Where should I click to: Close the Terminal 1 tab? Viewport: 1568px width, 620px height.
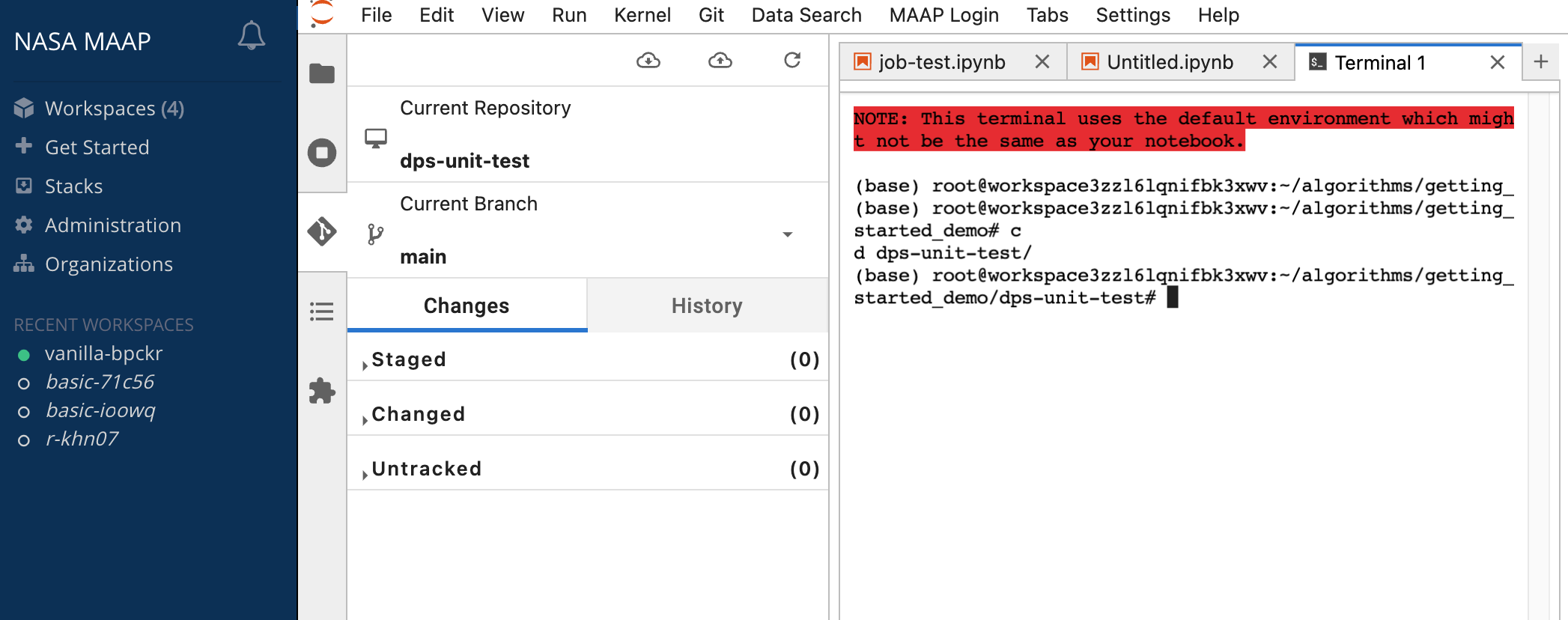(x=1498, y=62)
